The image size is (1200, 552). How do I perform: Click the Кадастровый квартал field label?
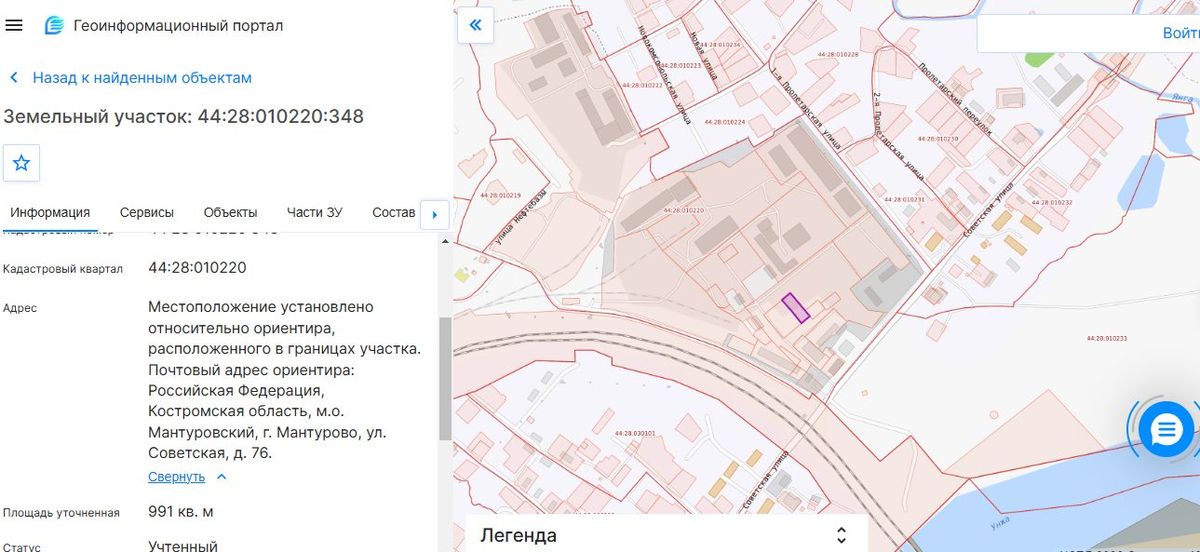63,269
